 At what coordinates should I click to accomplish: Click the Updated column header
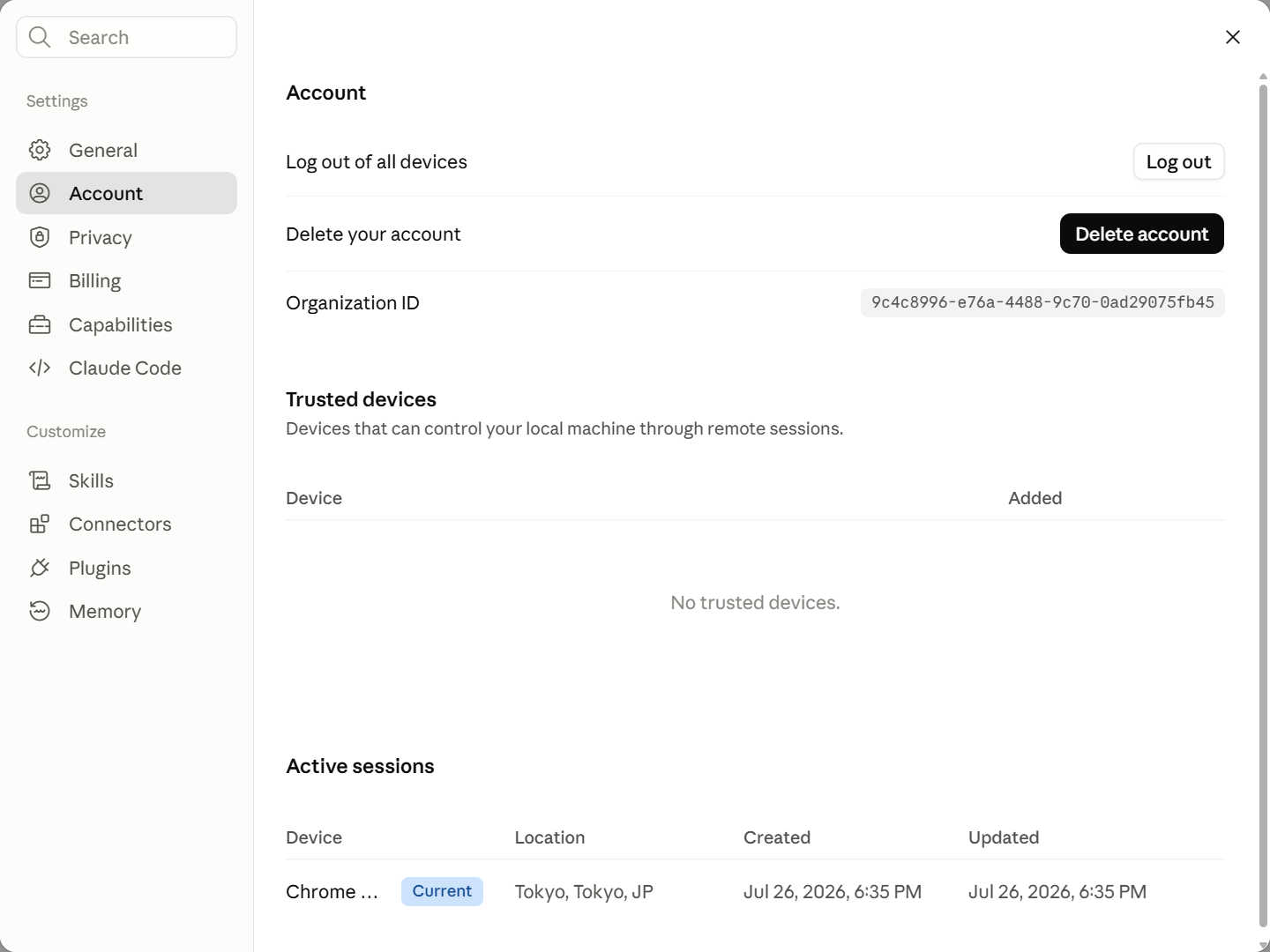tap(1004, 837)
